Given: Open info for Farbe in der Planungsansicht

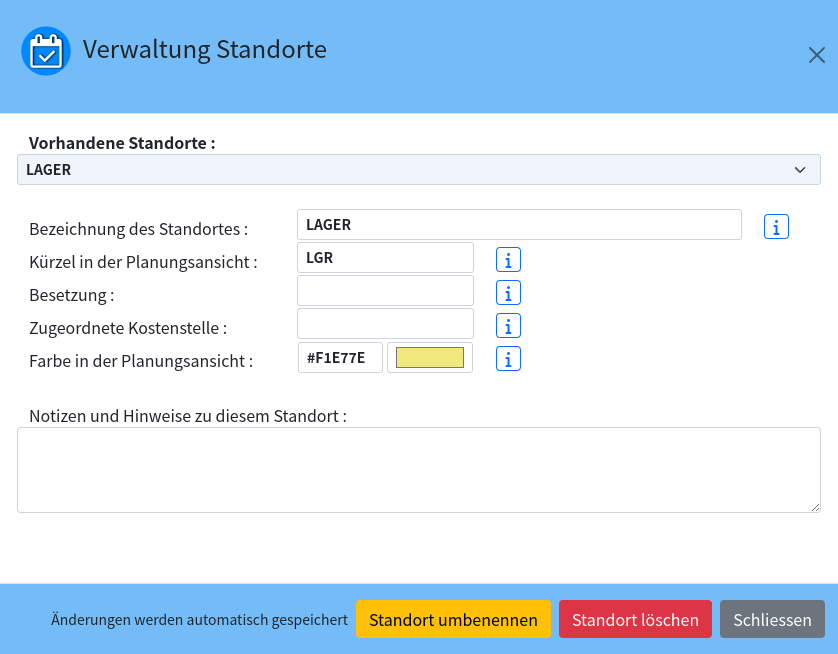Looking at the screenshot, I should (508, 359).
